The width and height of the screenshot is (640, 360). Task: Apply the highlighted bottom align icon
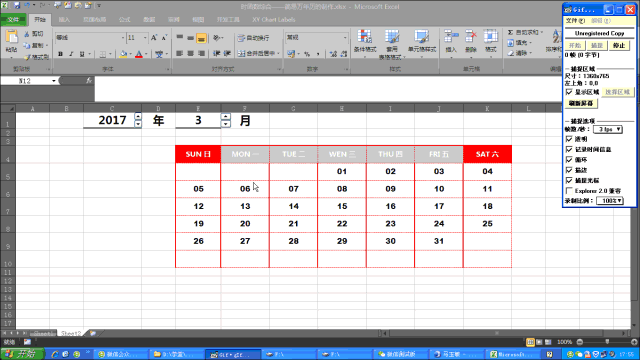tap(201, 38)
